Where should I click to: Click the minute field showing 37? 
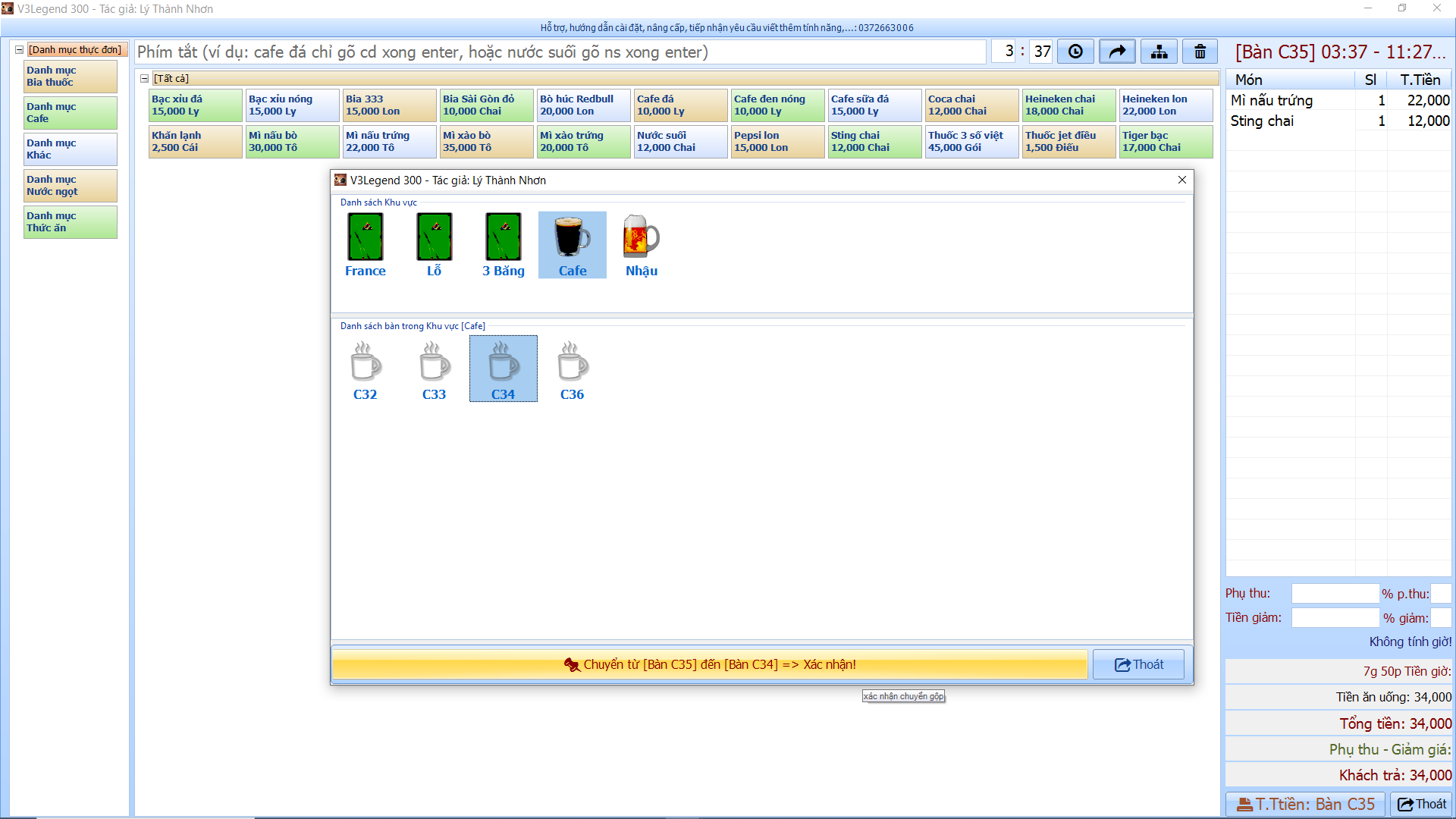tap(1042, 52)
